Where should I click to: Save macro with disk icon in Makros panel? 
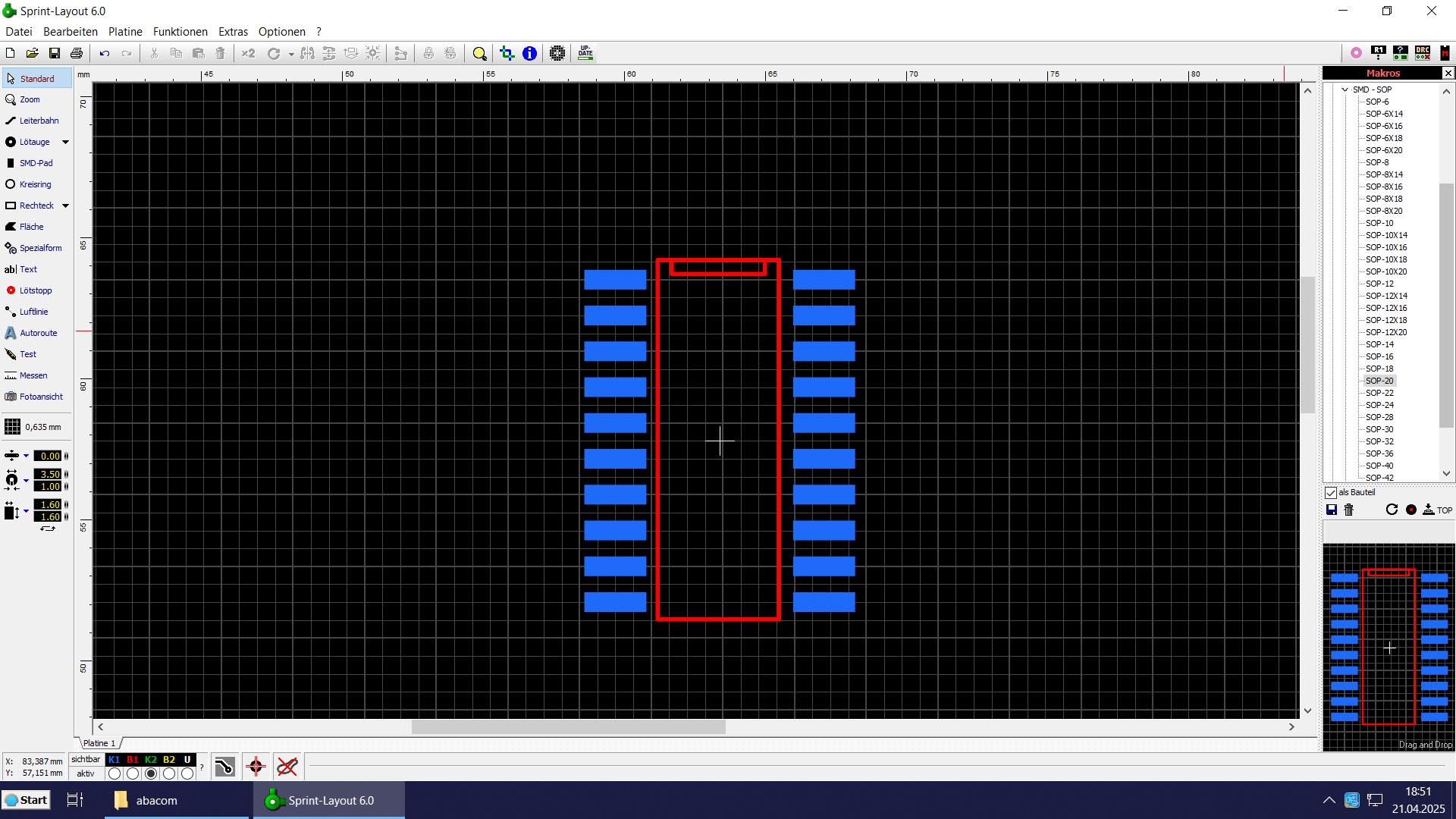coord(1332,510)
